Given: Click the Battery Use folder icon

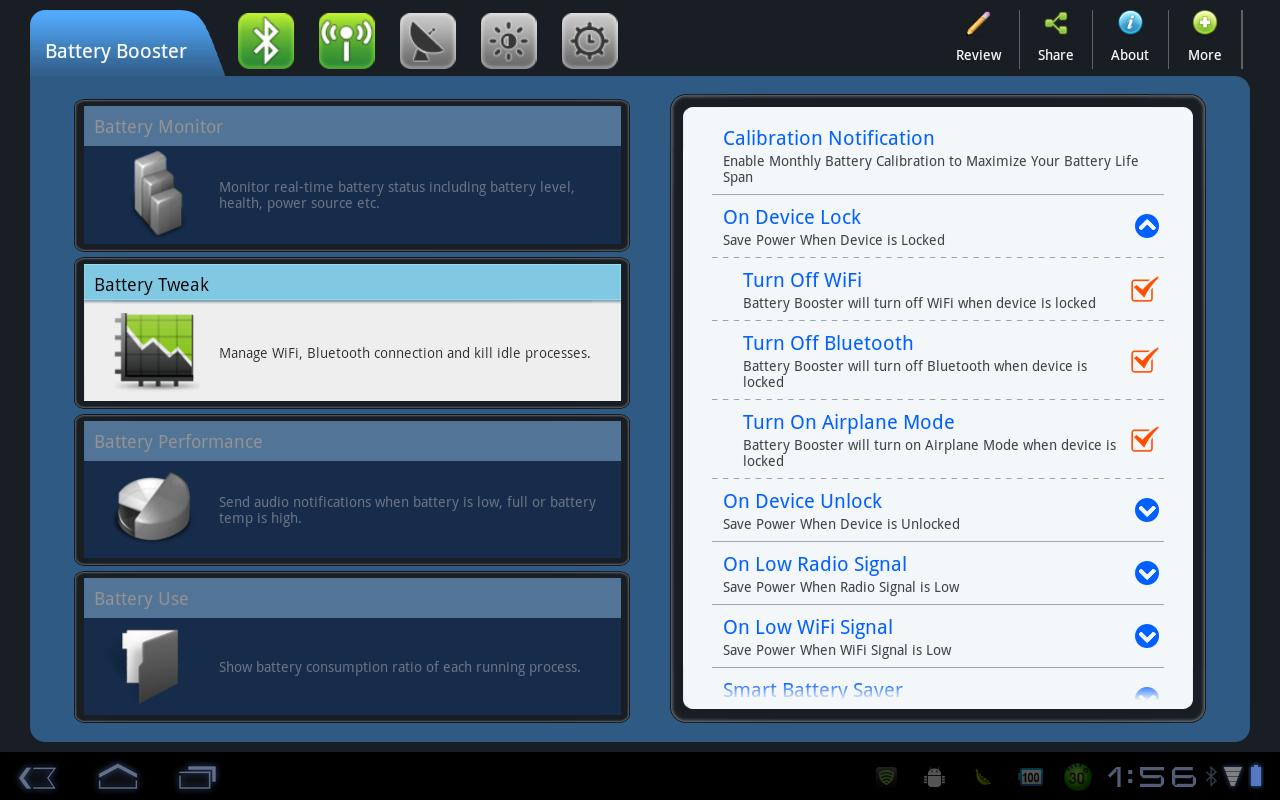Looking at the screenshot, I should tap(150, 664).
